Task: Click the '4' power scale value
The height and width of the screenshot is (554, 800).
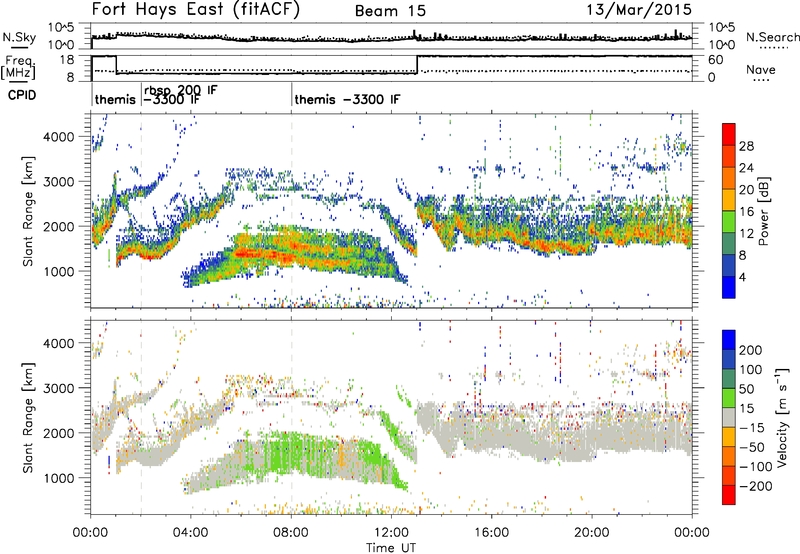Action: [742, 277]
